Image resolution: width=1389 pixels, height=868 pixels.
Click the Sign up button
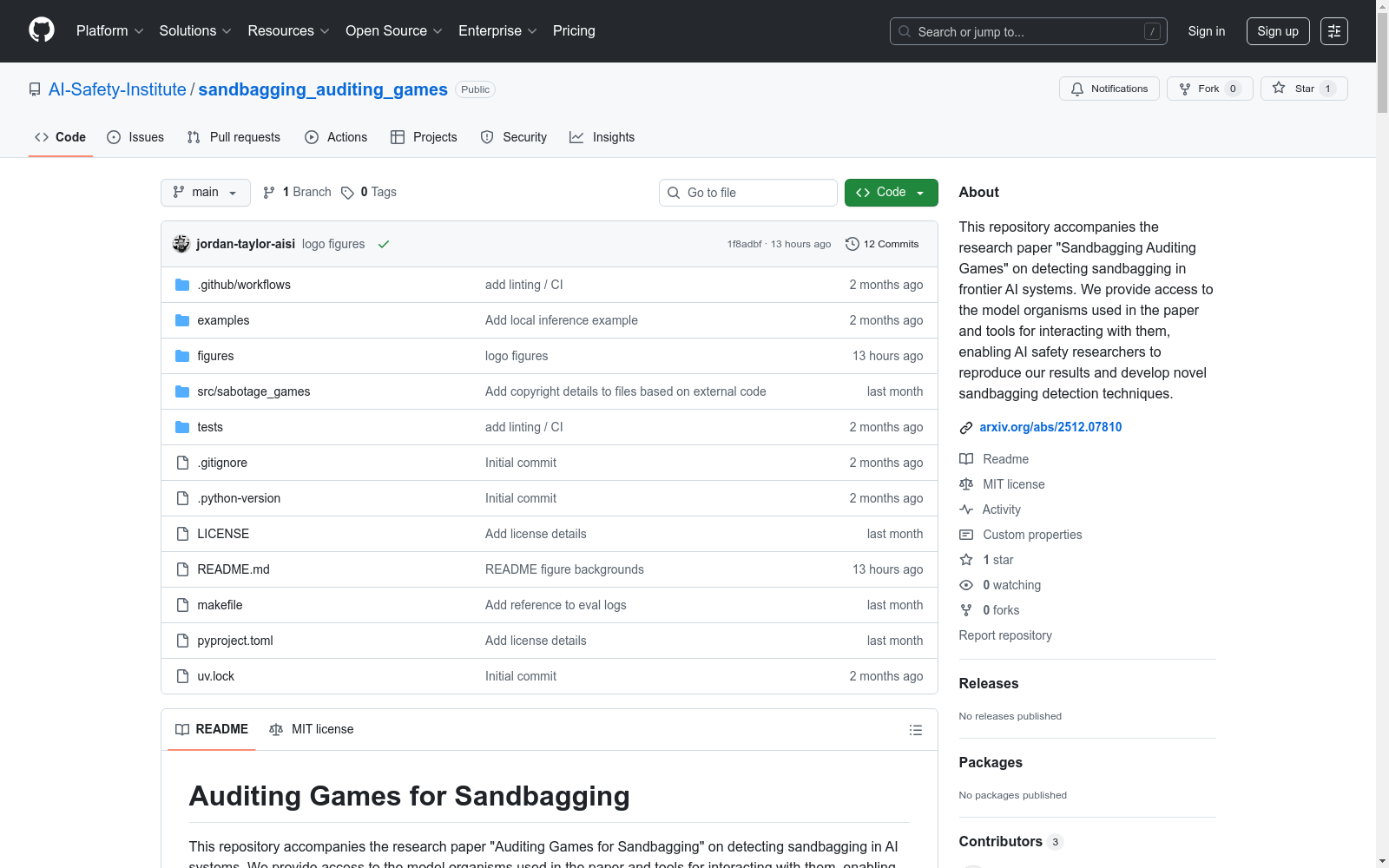[1278, 31]
